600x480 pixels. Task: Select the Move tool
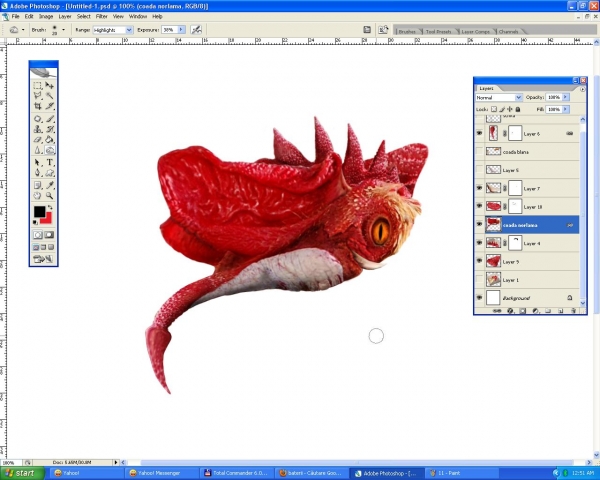pyautogui.click(x=49, y=85)
